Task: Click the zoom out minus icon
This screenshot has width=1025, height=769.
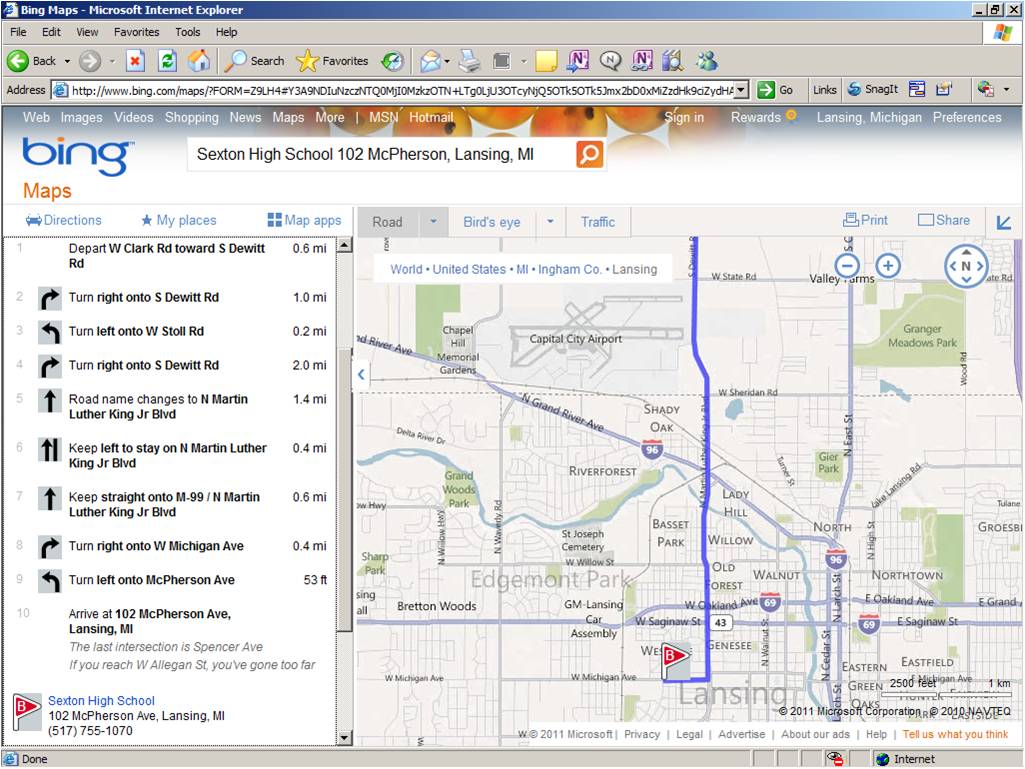Action: click(x=847, y=265)
